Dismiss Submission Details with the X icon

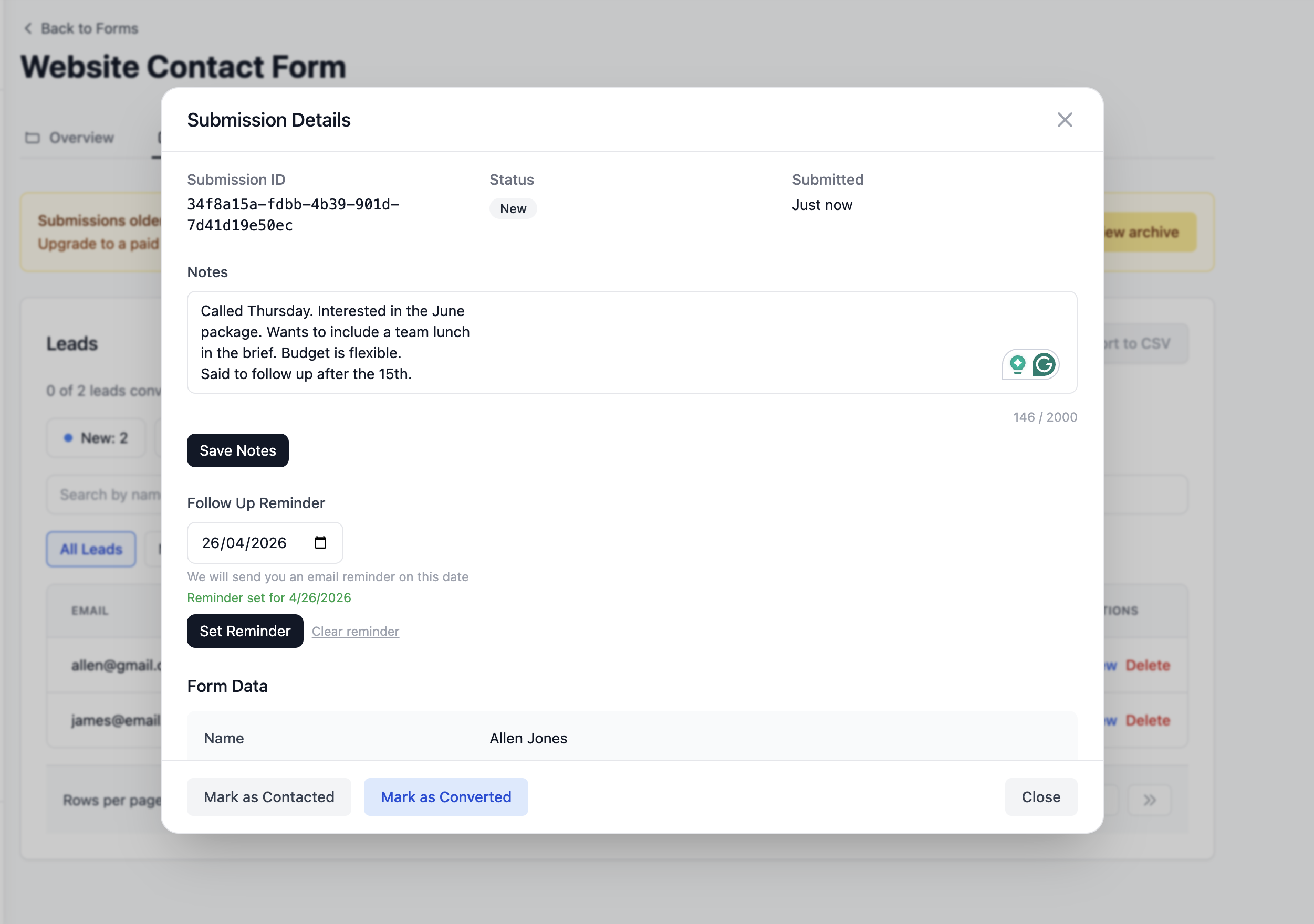click(x=1065, y=120)
